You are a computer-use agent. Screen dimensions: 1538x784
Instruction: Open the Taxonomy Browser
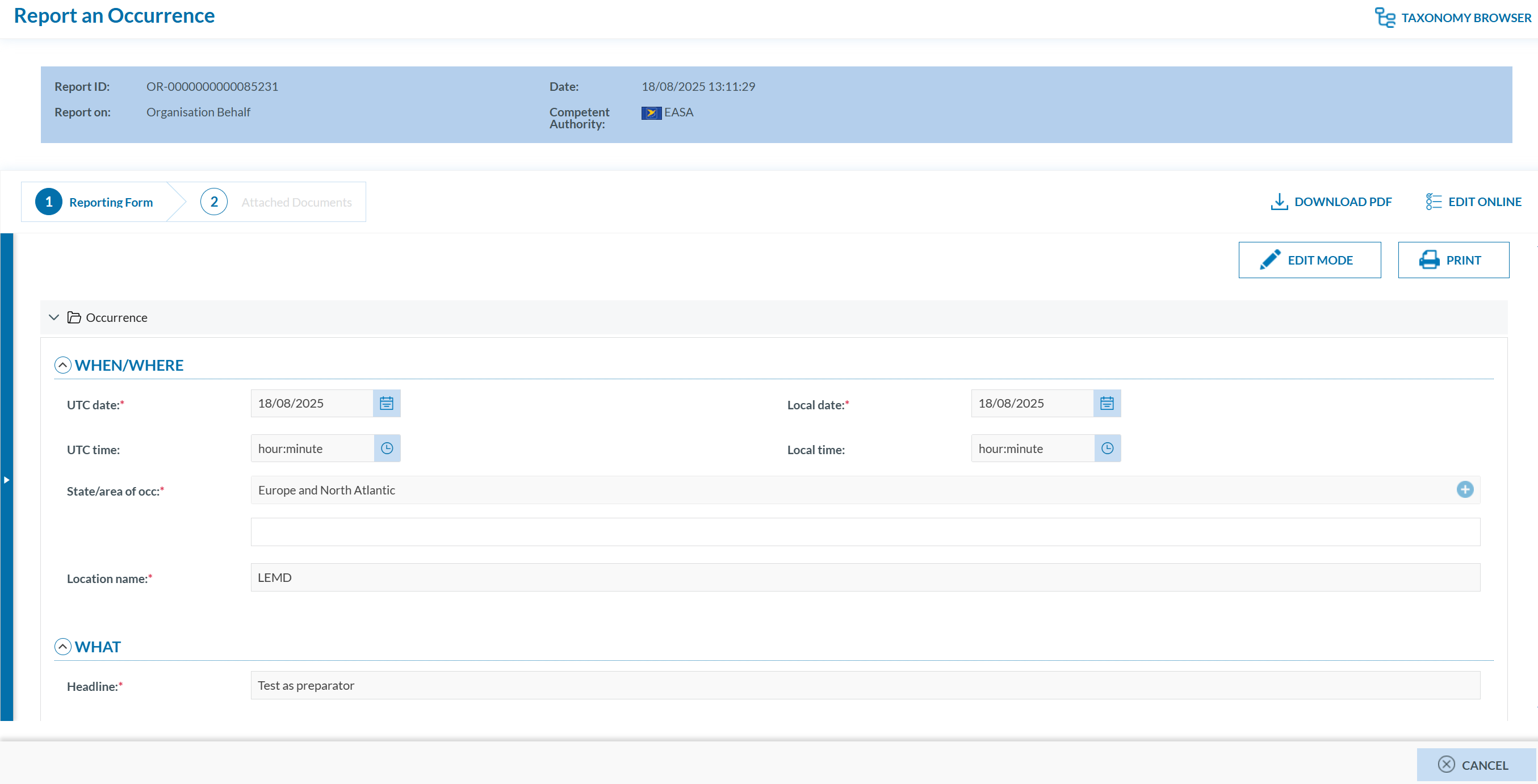click(1453, 18)
